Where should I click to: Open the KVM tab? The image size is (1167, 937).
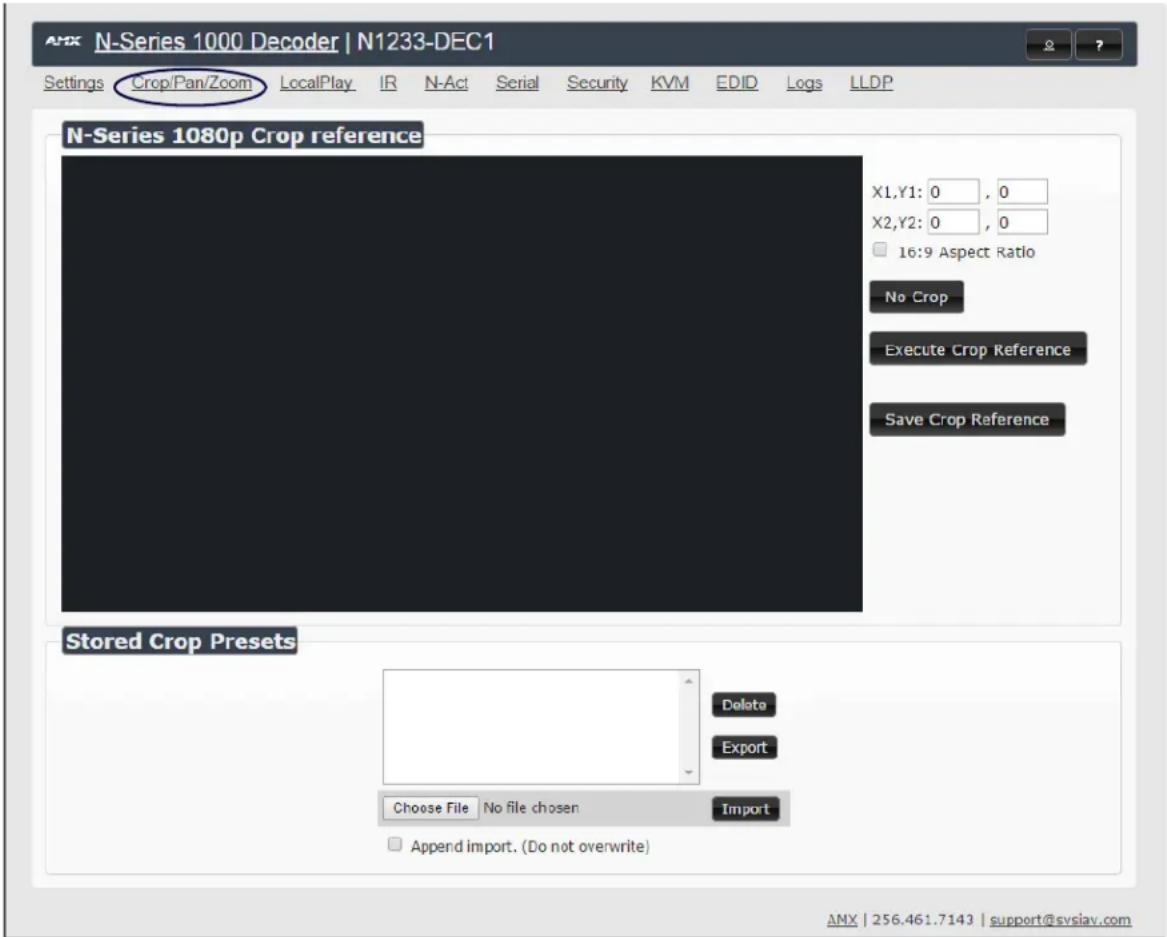(670, 83)
